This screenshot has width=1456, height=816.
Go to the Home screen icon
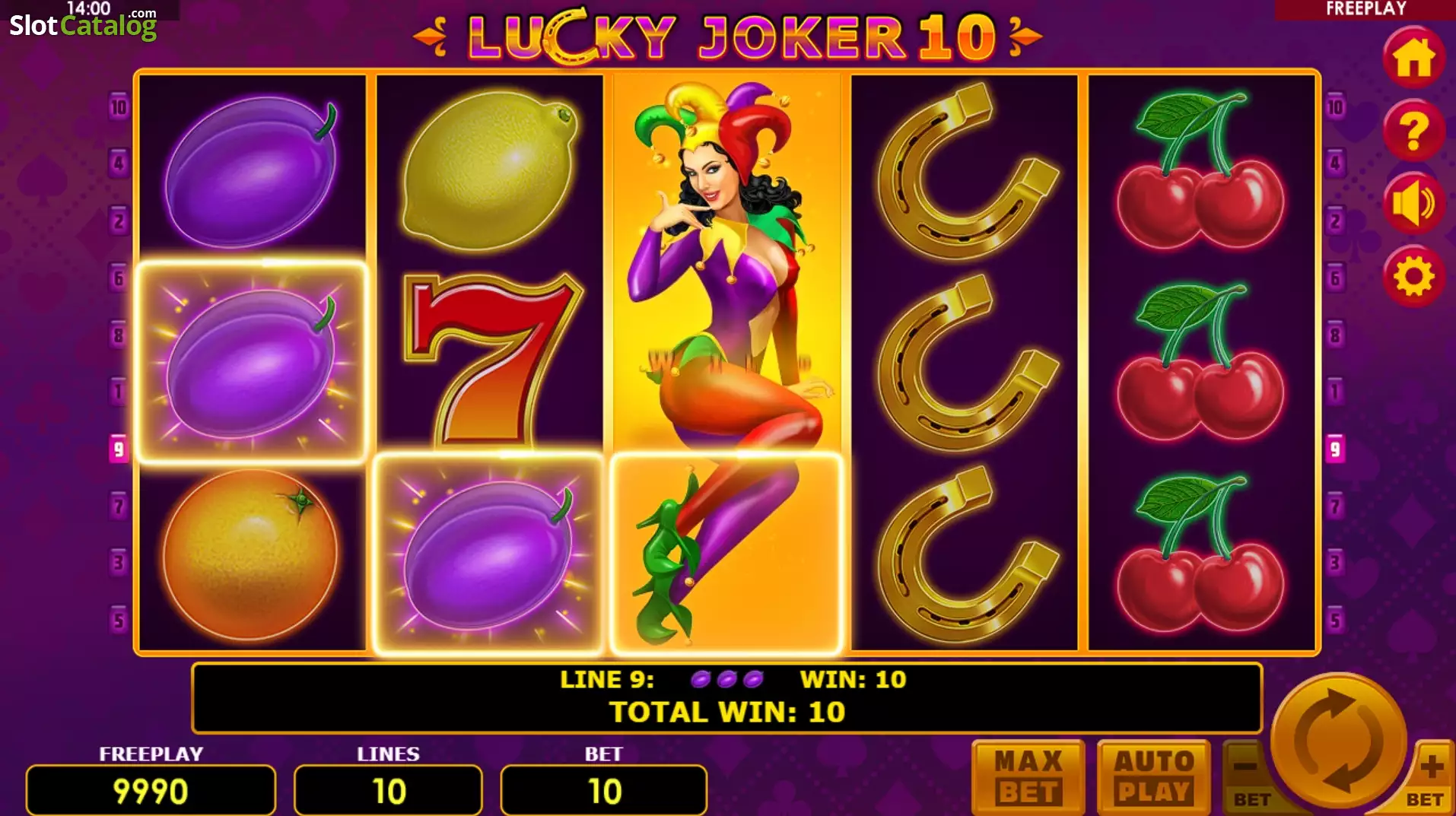click(x=1413, y=58)
